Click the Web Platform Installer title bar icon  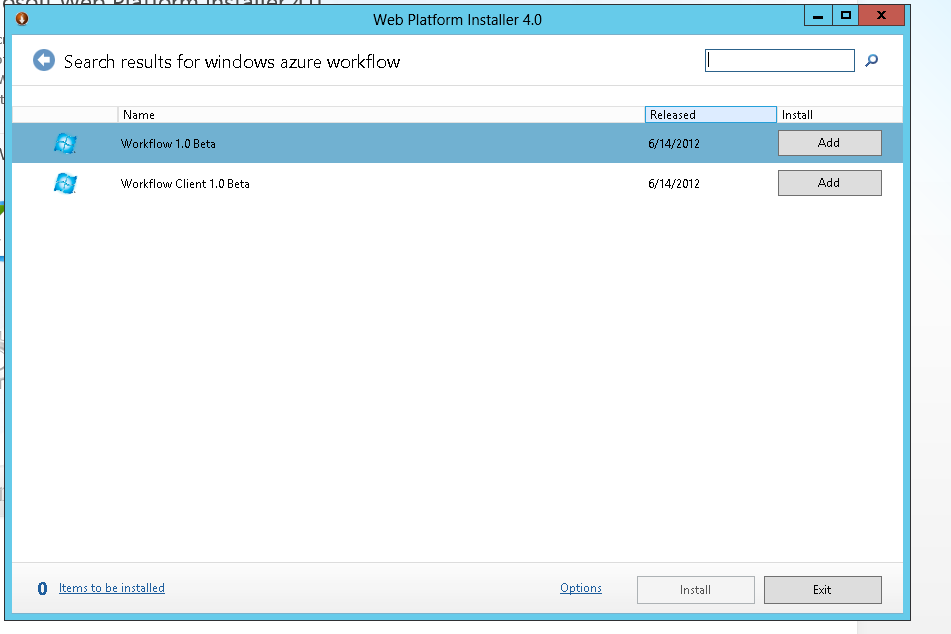(x=22, y=18)
